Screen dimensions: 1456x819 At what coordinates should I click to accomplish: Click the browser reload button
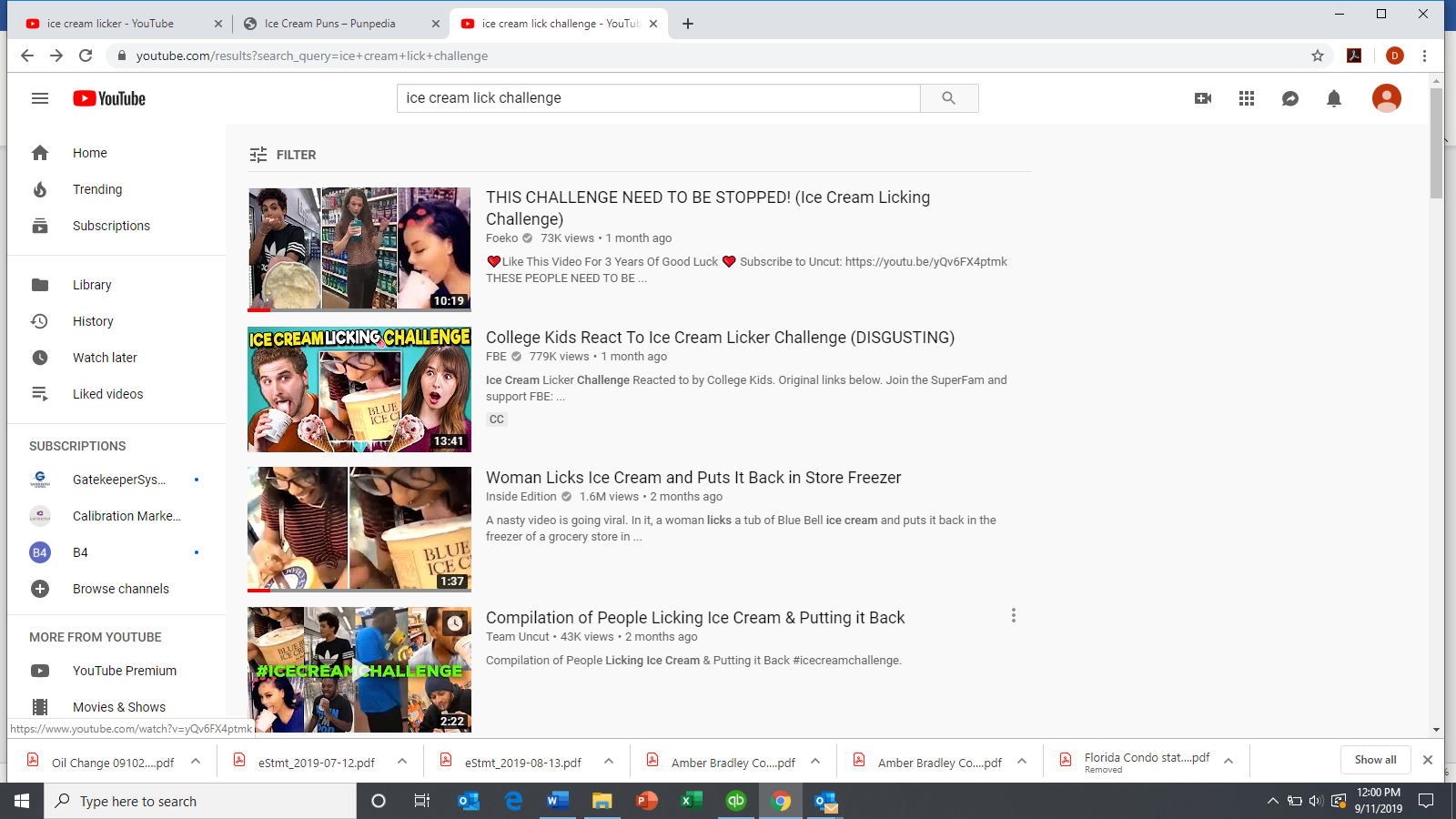pyautogui.click(x=86, y=56)
